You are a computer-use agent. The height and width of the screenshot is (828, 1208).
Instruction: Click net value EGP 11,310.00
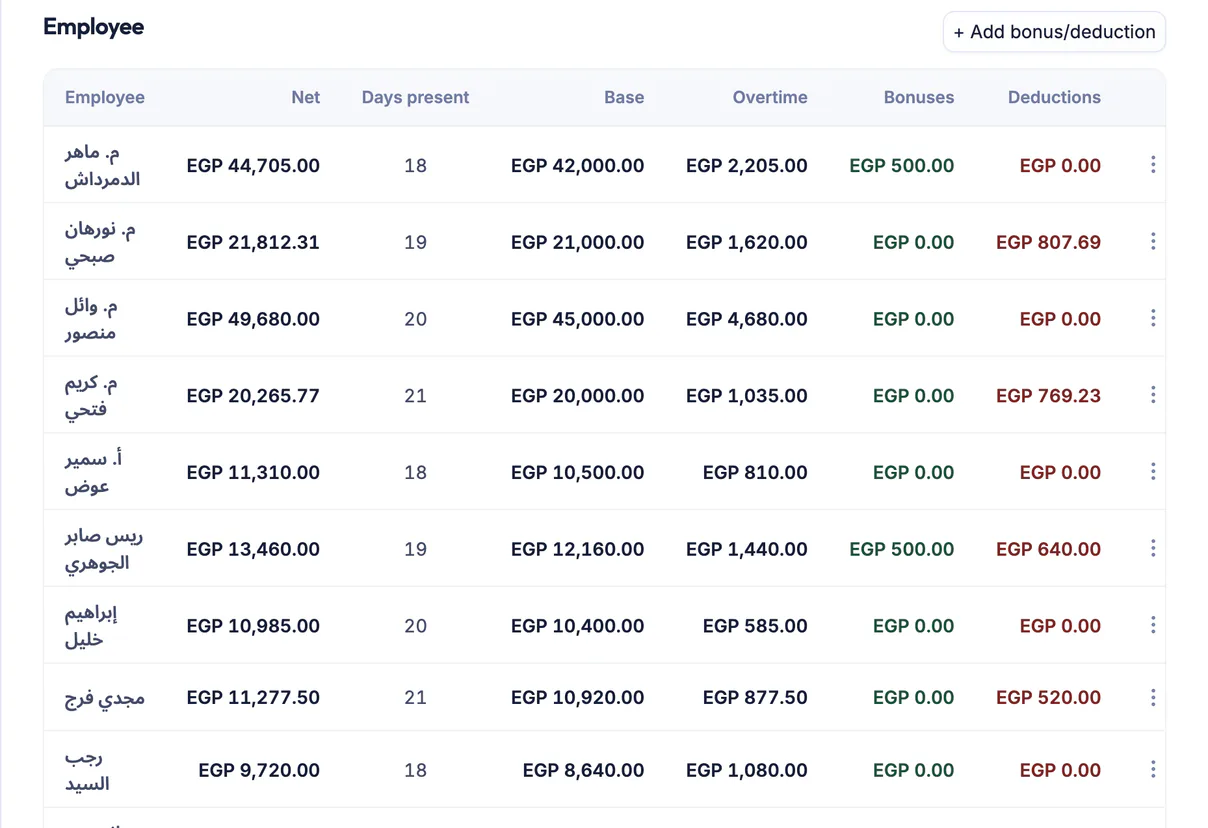(x=253, y=472)
